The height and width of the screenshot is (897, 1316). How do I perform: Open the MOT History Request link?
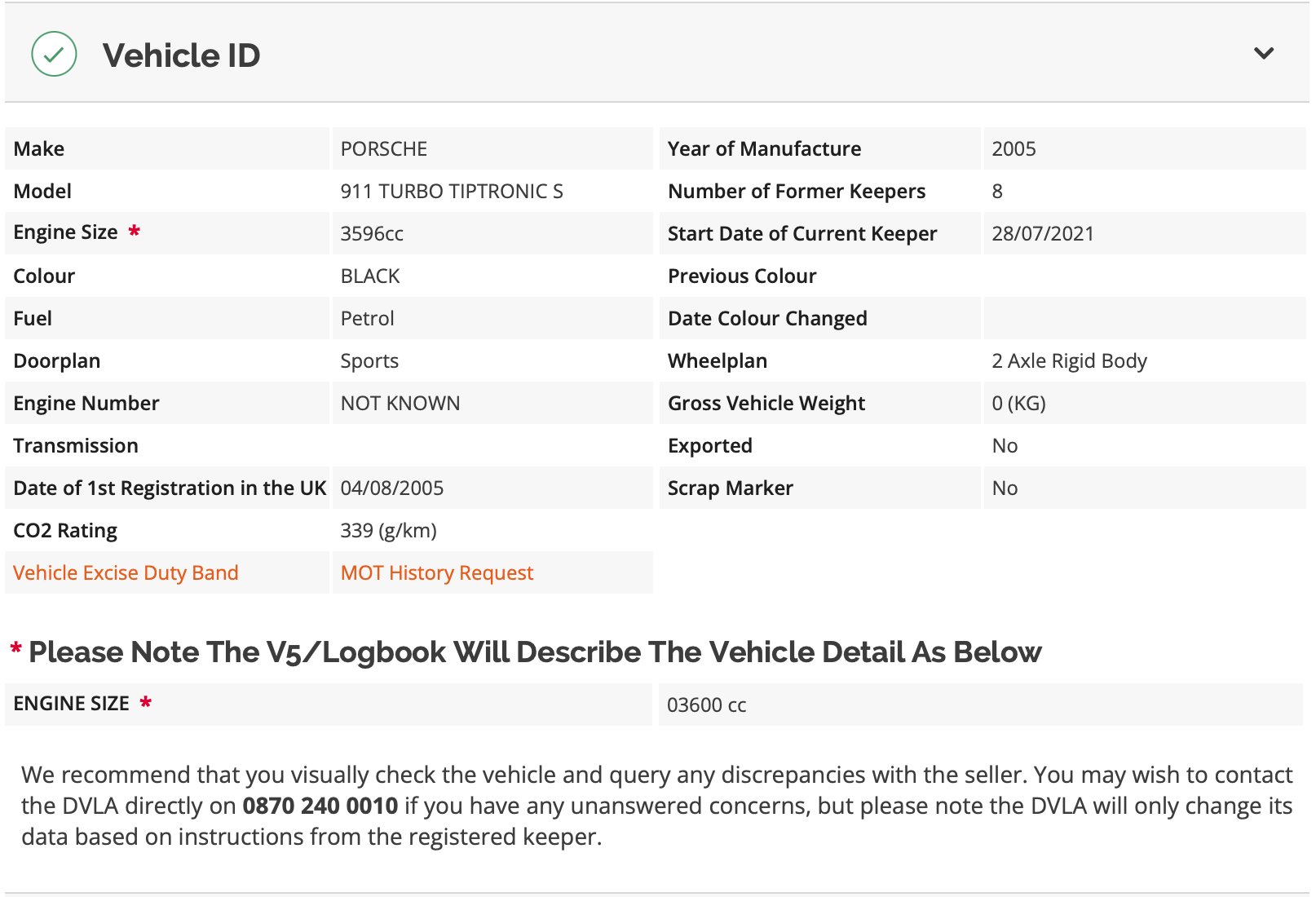[x=436, y=572]
